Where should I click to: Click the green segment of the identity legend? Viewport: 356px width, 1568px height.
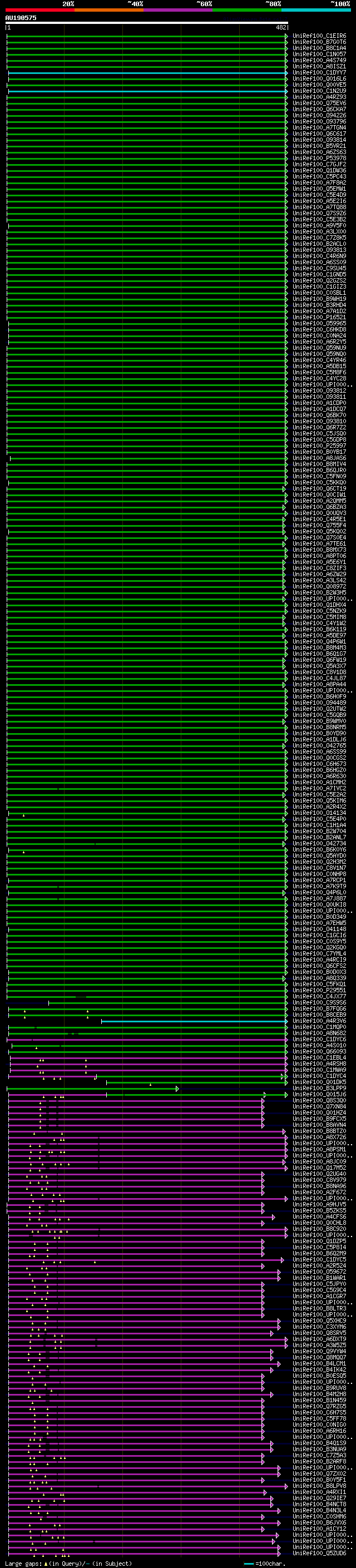247,10
